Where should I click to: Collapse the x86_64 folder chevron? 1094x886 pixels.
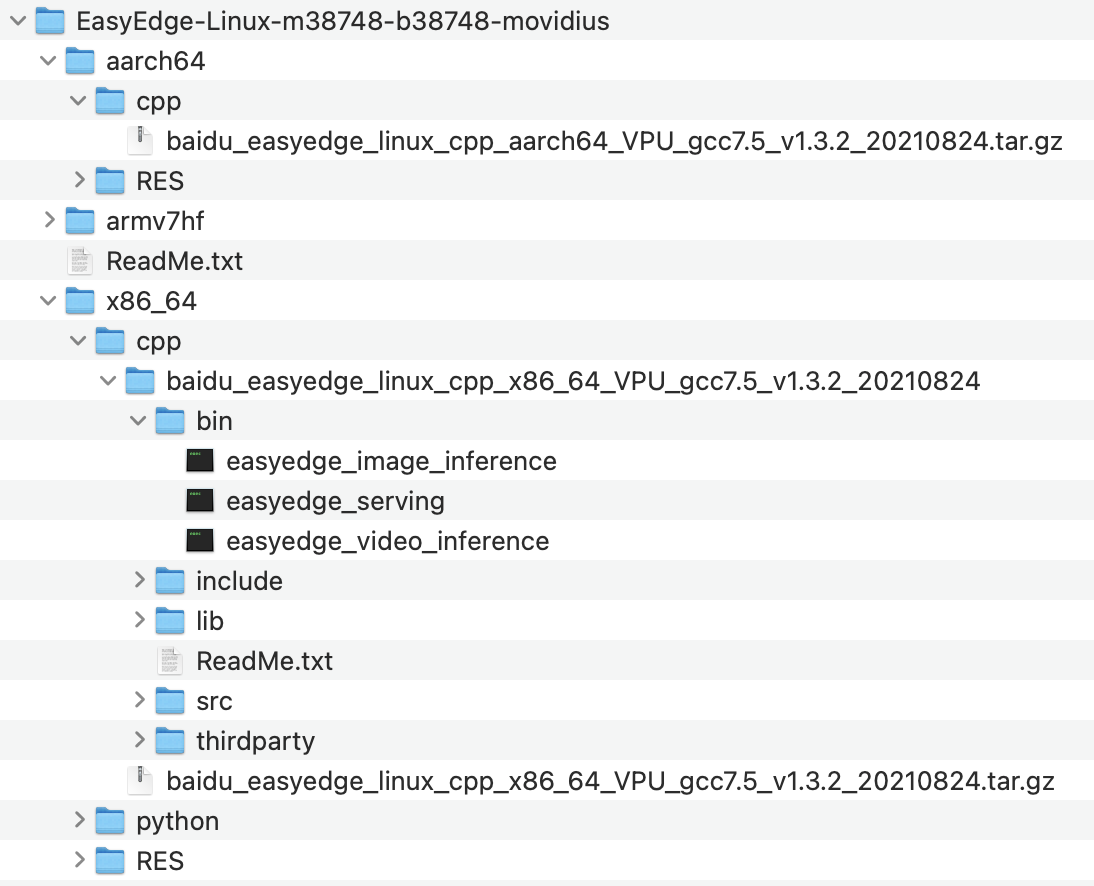pyautogui.click(x=48, y=301)
